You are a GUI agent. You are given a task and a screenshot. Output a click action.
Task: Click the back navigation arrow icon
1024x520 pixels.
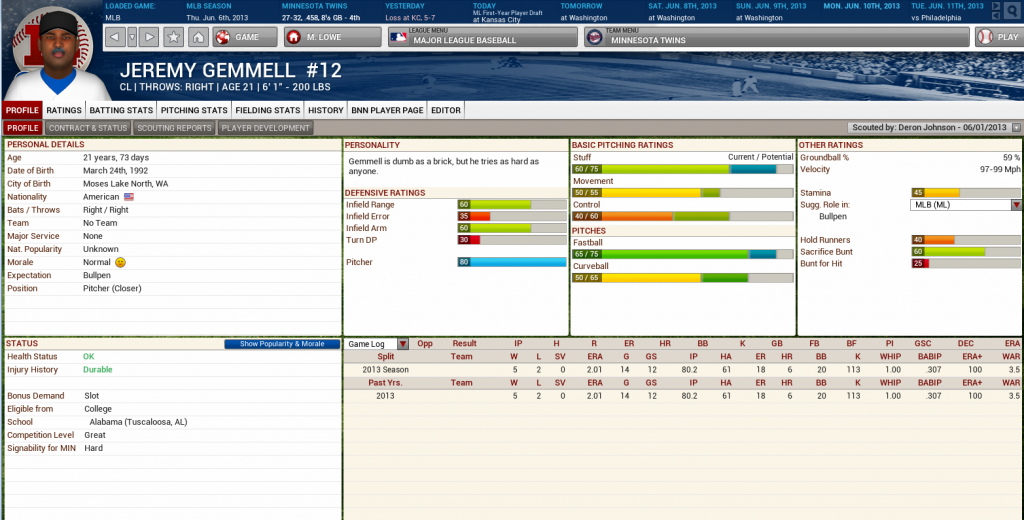point(115,38)
